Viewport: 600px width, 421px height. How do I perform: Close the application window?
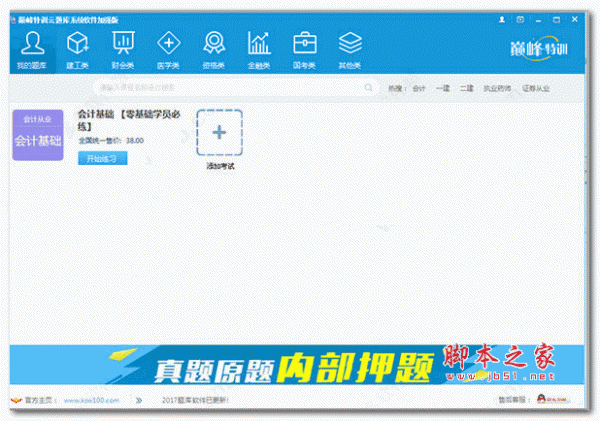[x=575, y=19]
